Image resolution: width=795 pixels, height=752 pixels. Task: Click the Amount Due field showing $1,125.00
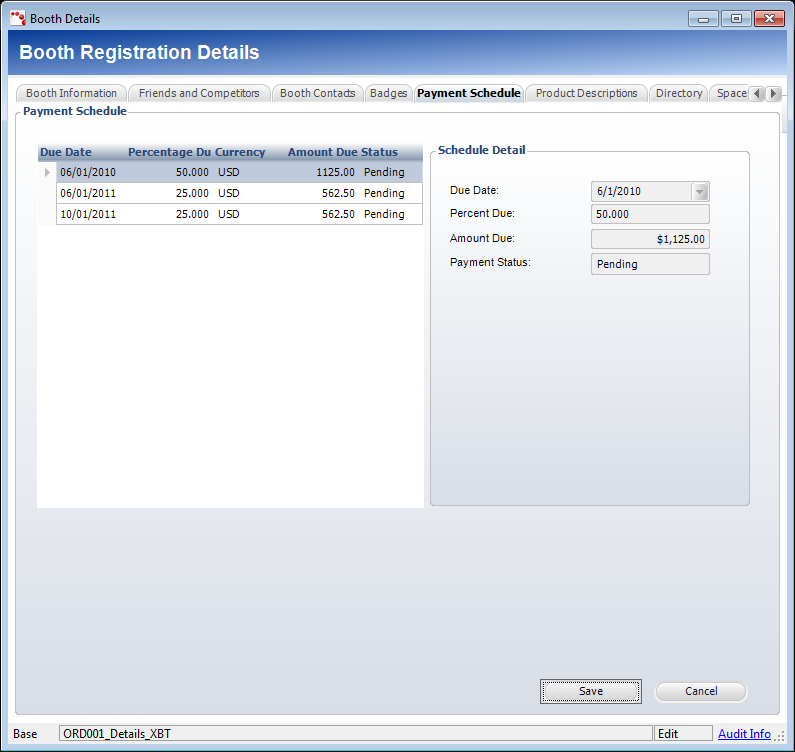pyautogui.click(x=650, y=239)
